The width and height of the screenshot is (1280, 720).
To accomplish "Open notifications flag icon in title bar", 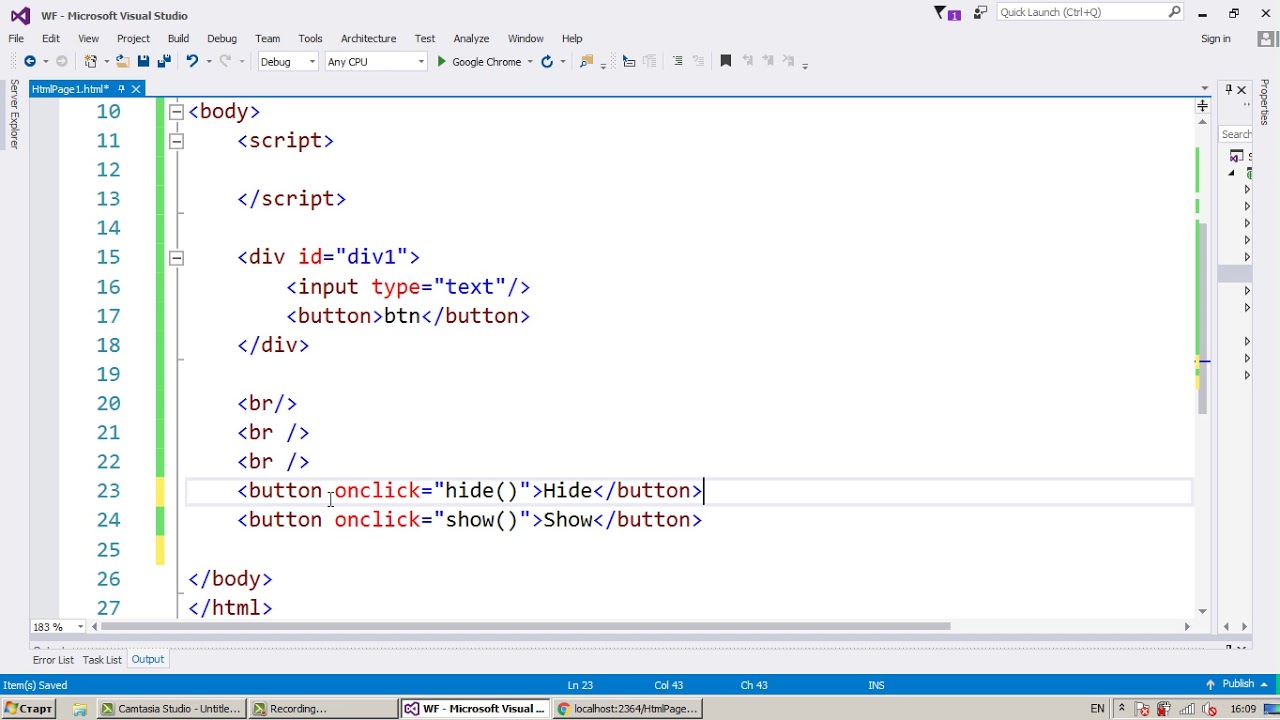I will click(x=940, y=13).
